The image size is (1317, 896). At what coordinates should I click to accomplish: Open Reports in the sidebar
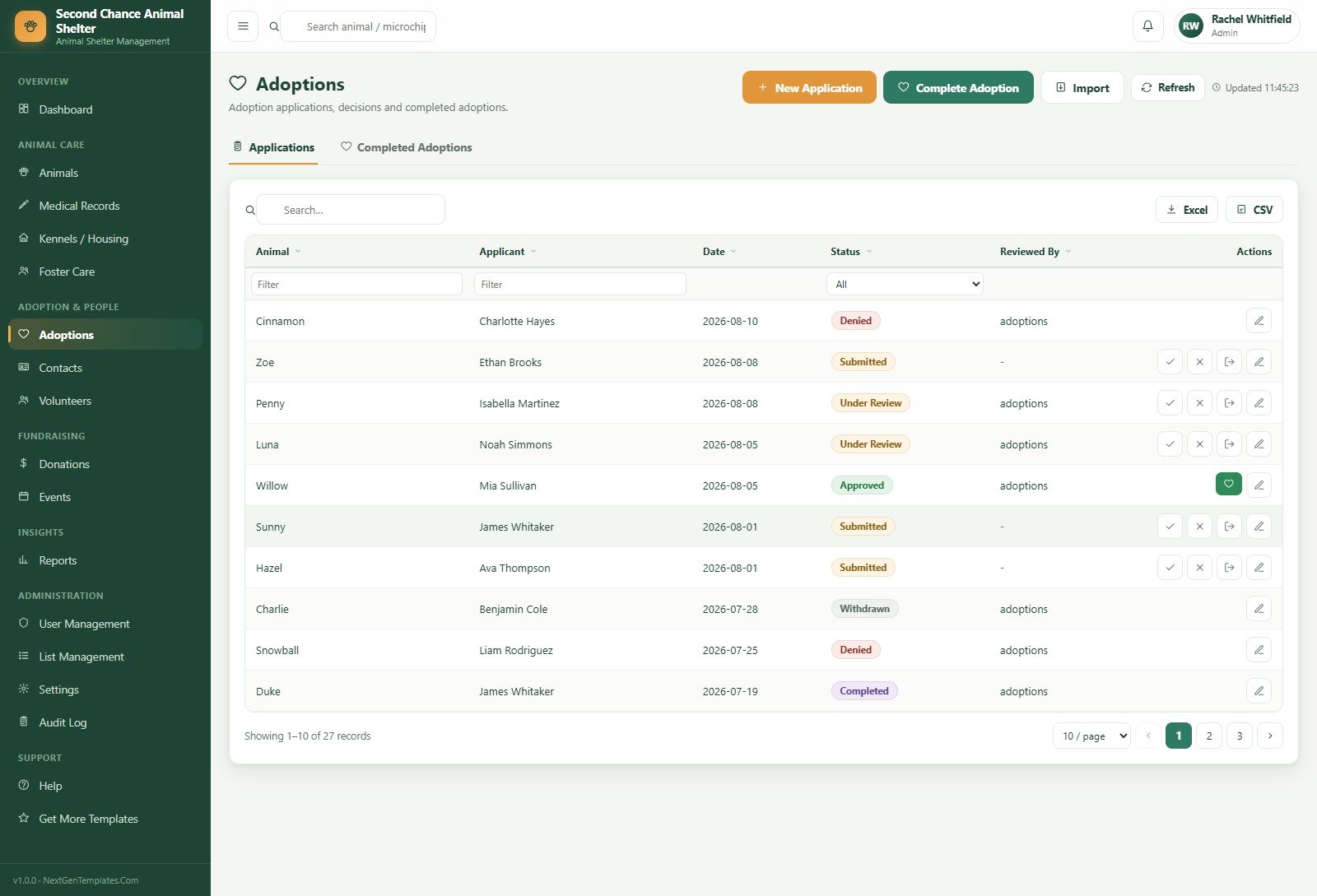[x=105, y=560]
